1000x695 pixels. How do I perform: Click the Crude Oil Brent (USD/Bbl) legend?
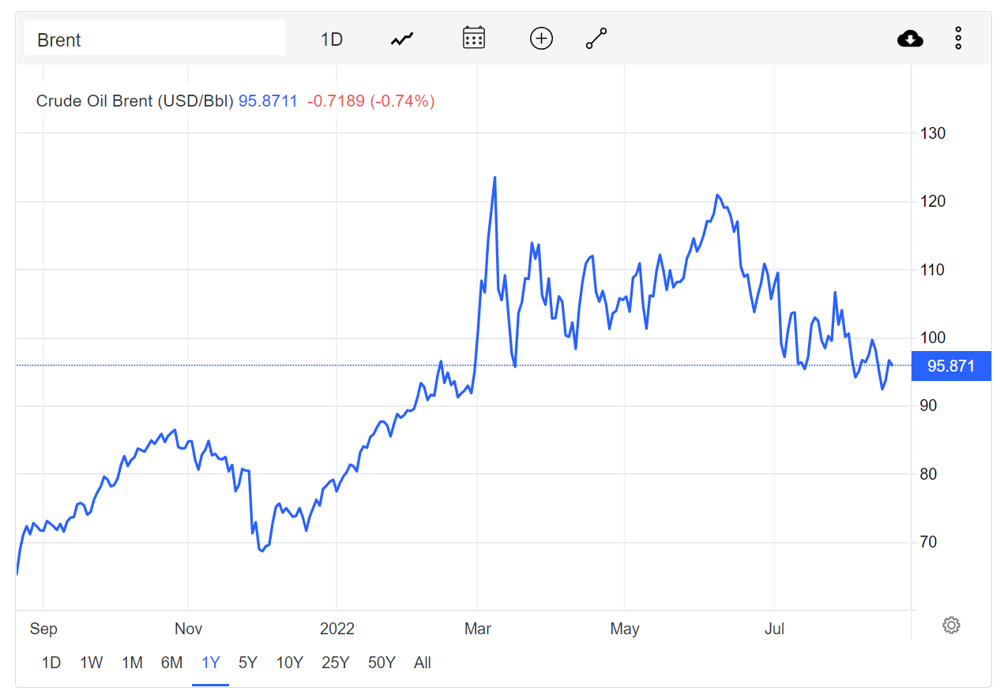[x=135, y=101]
